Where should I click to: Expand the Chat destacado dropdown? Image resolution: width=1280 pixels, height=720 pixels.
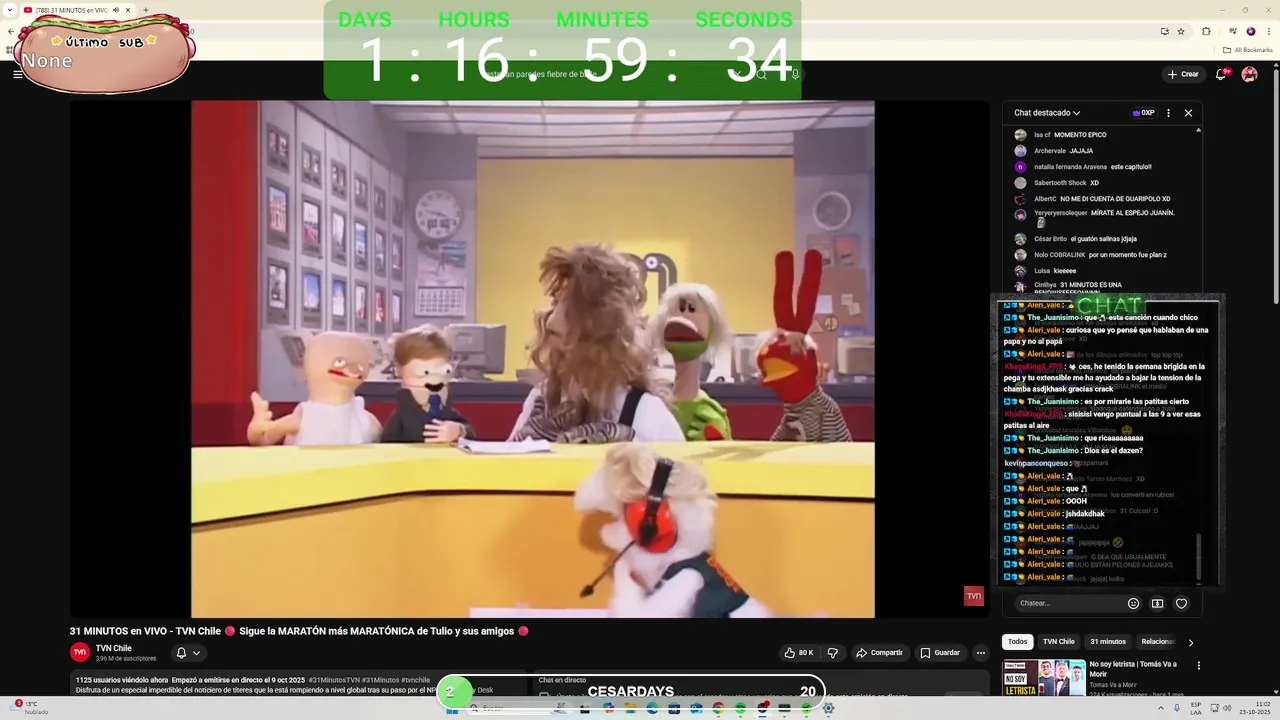click(x=1047, y=113)
